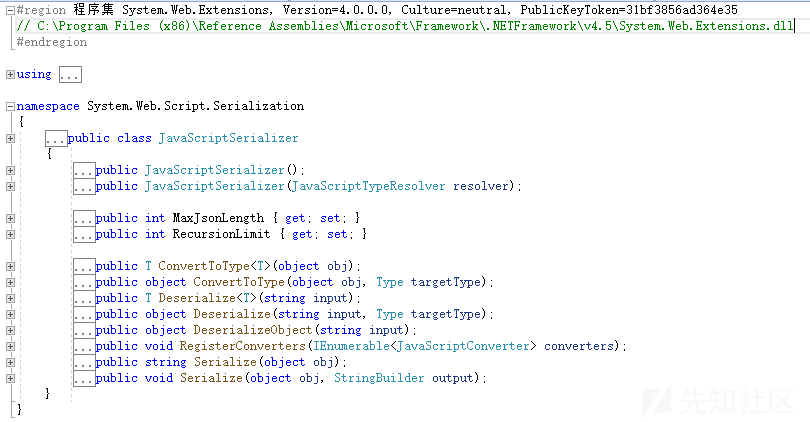Click the JavaScriptConverter type name

click(x=463, y=347)
